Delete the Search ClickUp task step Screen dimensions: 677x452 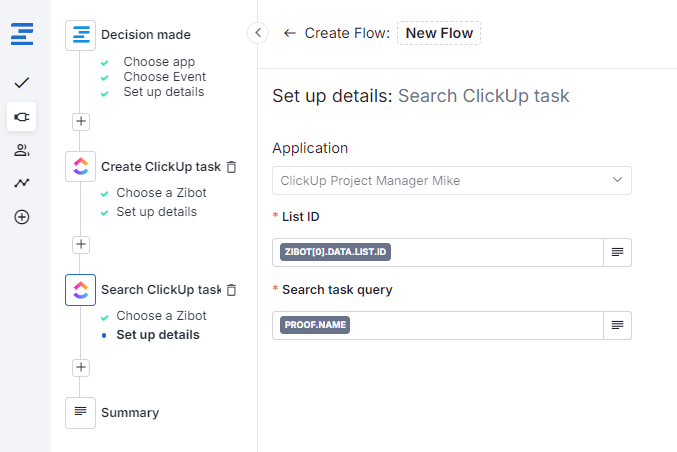pyautogui.click(x=231, y=290)
